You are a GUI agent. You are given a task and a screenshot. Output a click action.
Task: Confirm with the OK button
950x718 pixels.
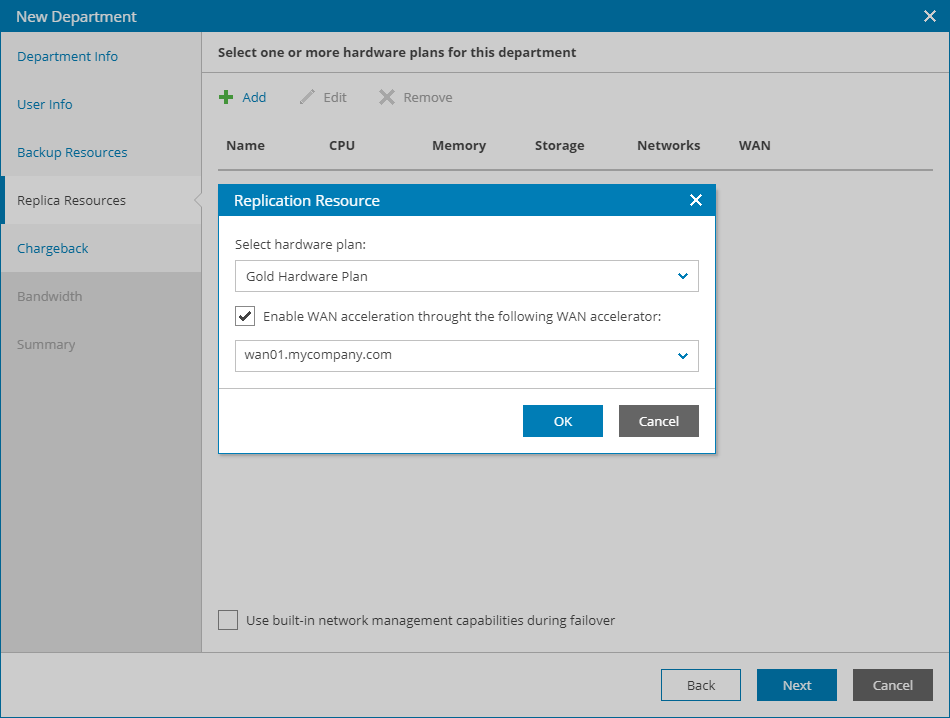coord(562,421)
